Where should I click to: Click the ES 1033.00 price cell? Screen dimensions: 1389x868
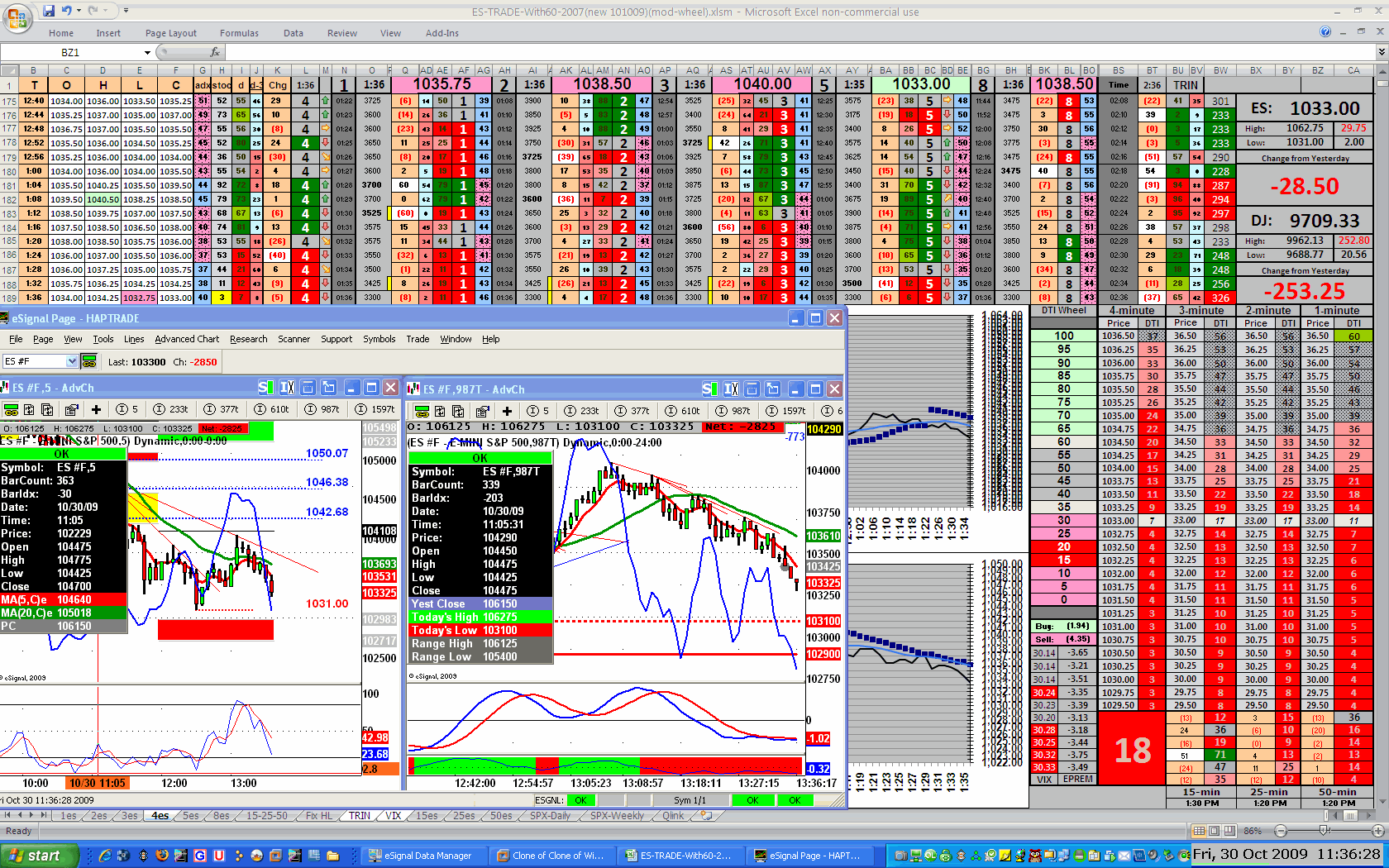1325,108
